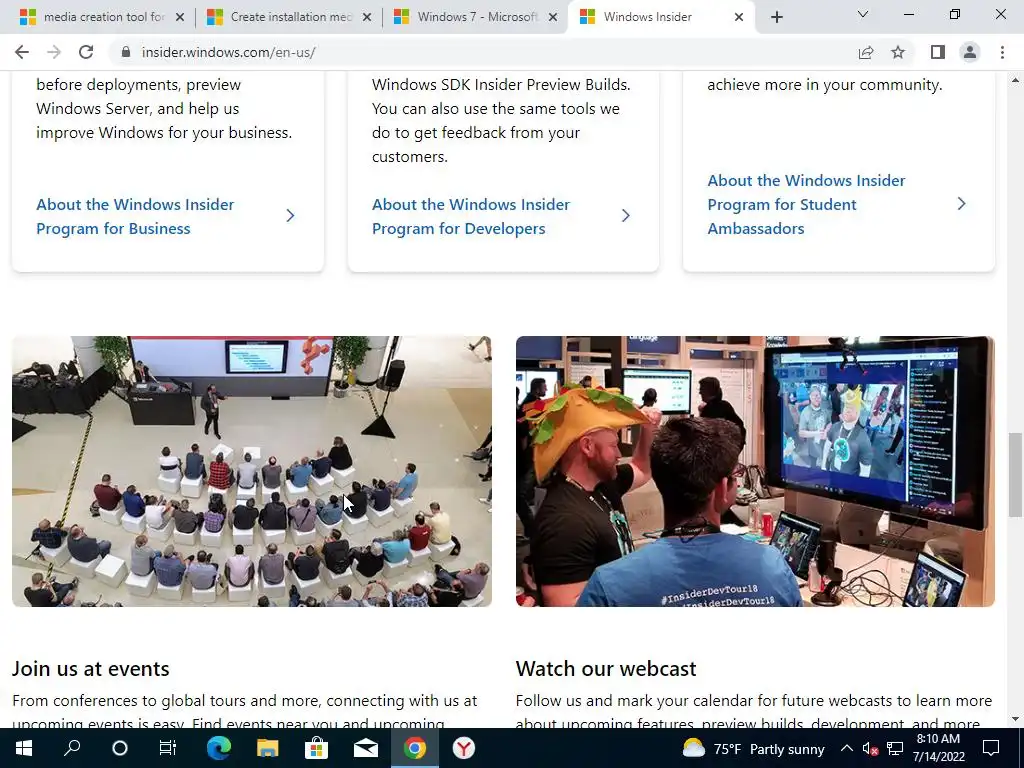Open the Chrome side panel

pos(938,52)
